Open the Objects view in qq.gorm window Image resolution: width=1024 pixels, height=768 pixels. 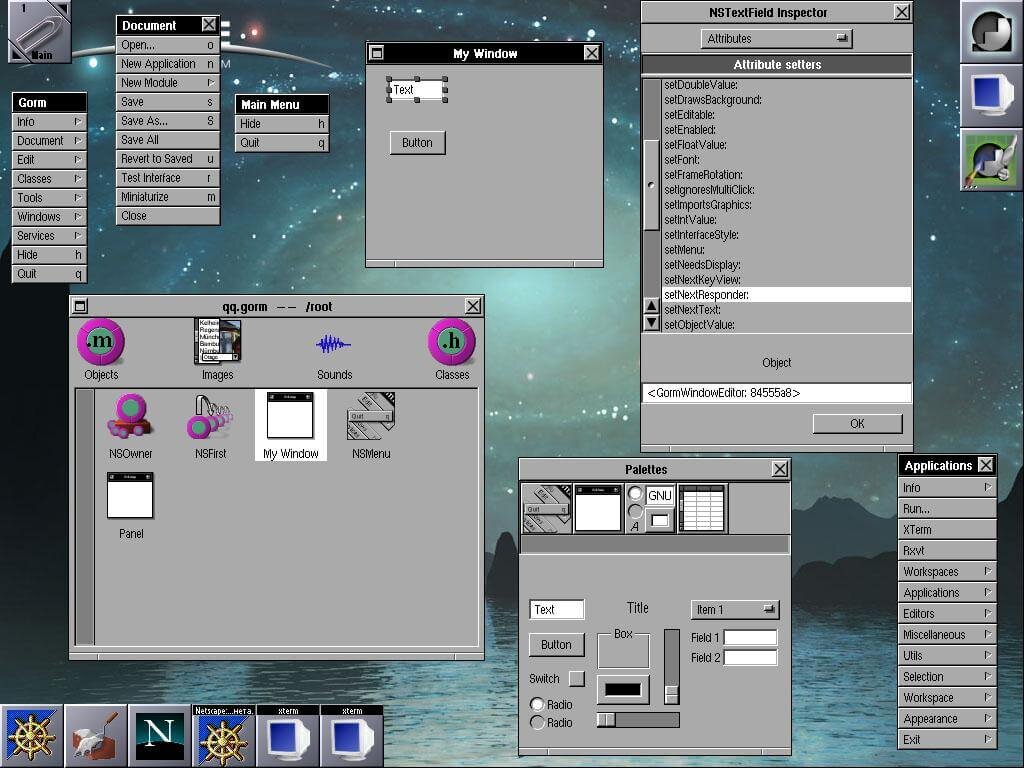(x=100, y=345)
